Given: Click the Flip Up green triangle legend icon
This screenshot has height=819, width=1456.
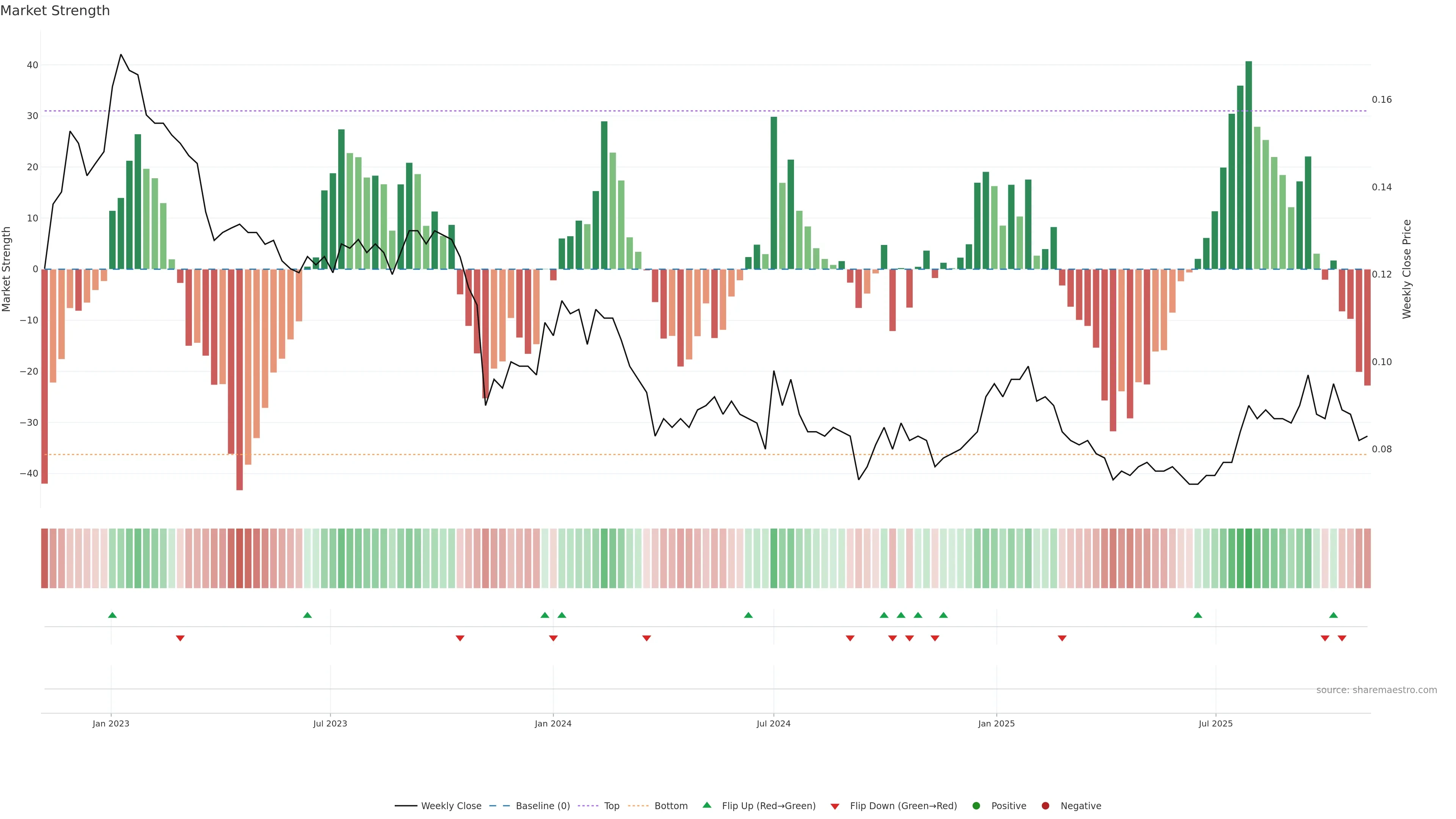Looking at the screenshot, I should tap(706, 805).
